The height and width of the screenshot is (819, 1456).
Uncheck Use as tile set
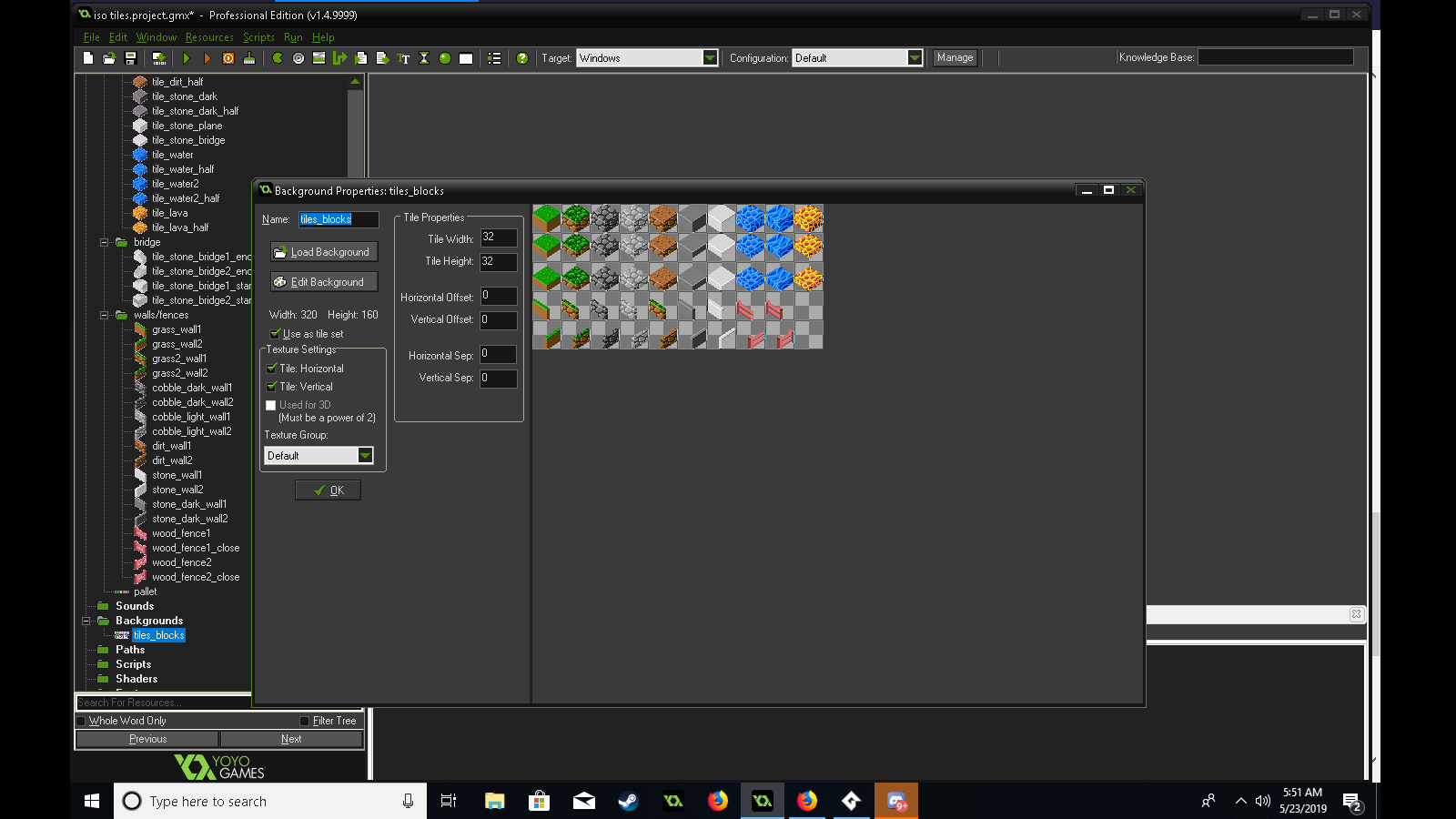point(275,334)
